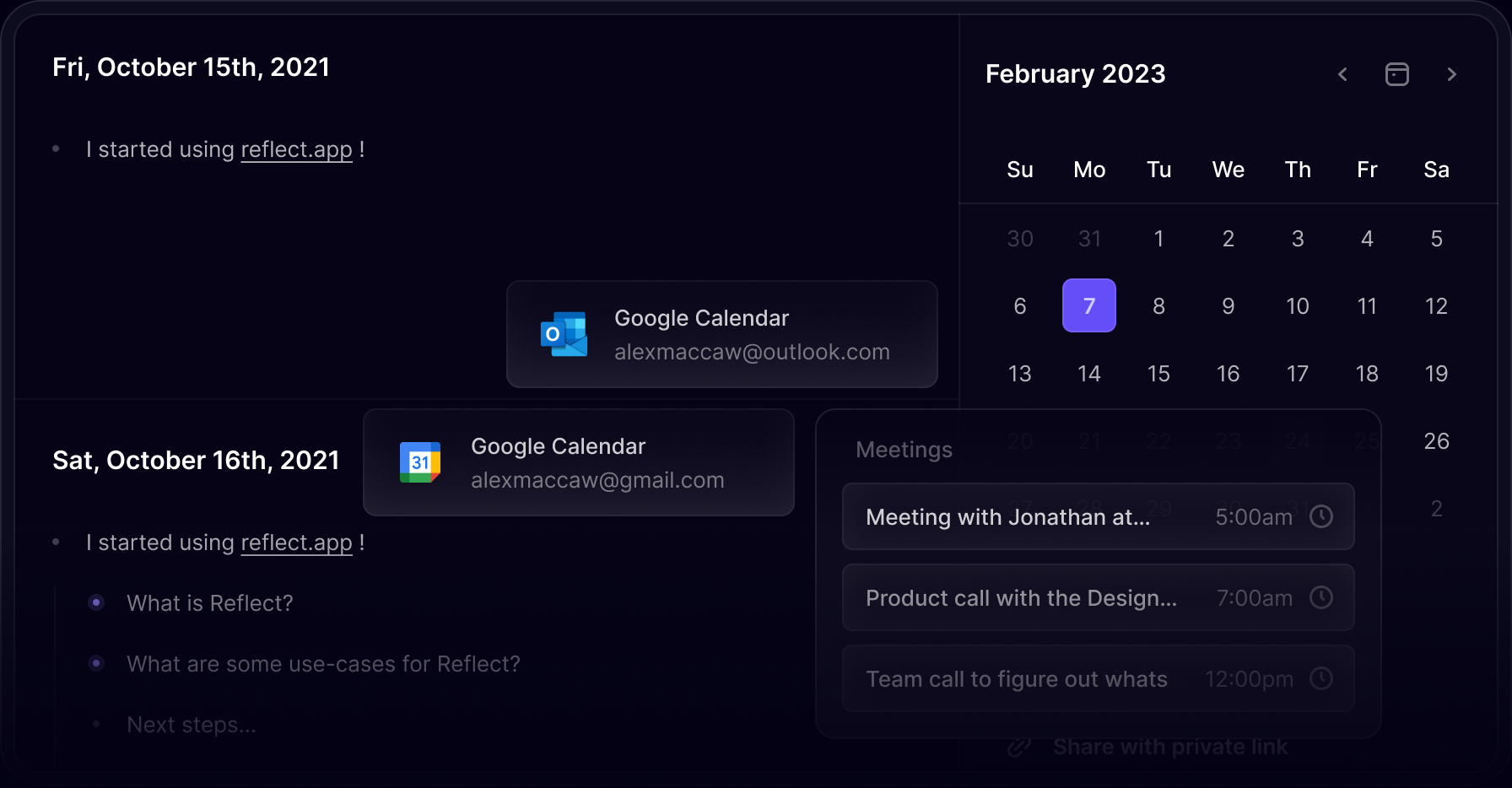This screenshot has height=788, width=1512.
Task: Click the bullet before the October 15th note
Action: [x=57, y=148]
